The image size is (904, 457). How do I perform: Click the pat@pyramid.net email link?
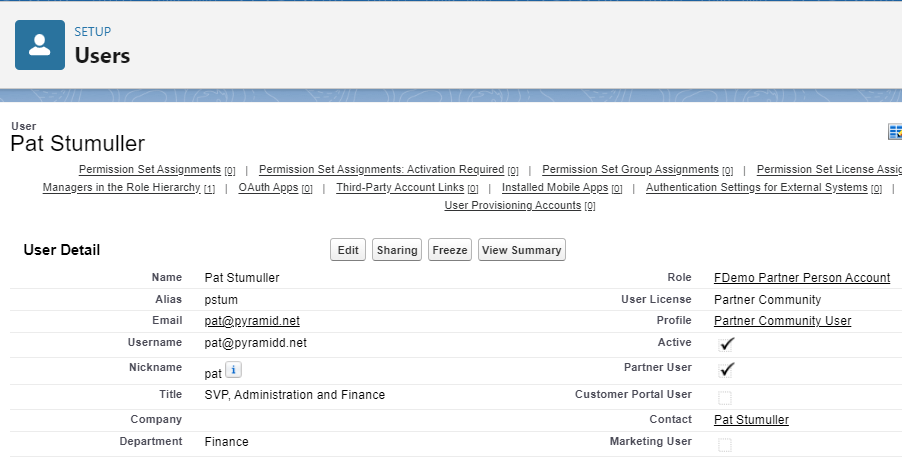(252, 321)
